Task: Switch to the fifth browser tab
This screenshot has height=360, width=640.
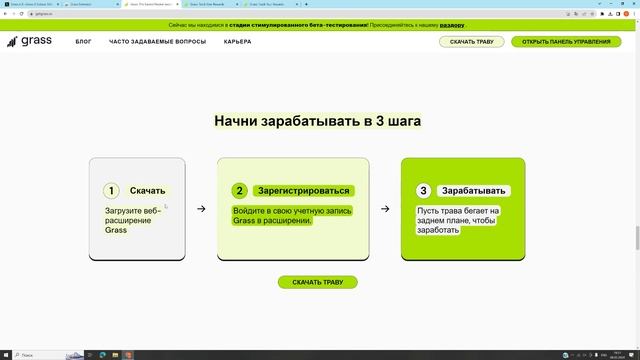Action: [x=271, y=4]
